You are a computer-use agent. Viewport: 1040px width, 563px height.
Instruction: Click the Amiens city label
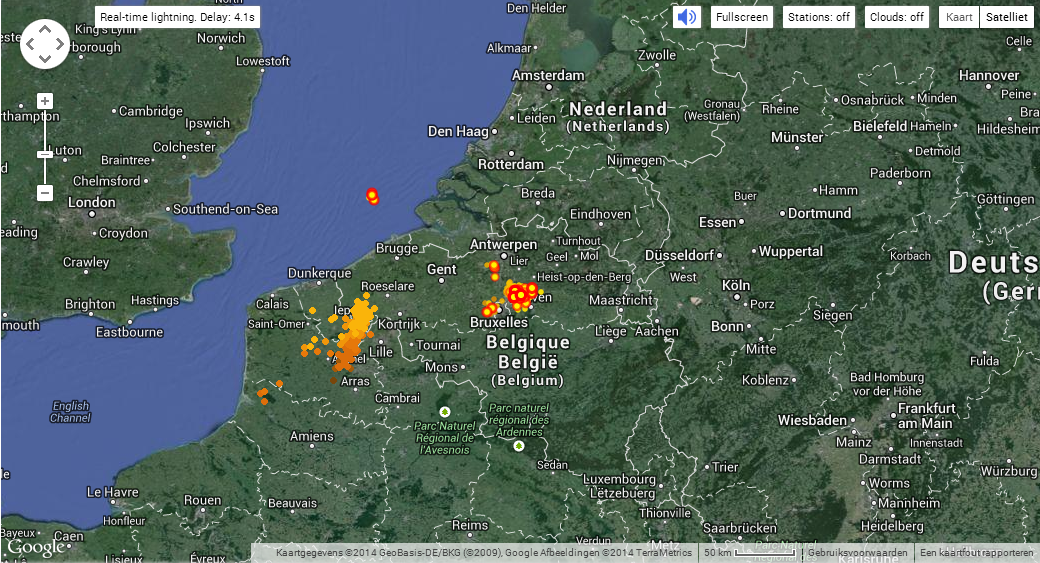coord(312,436)
